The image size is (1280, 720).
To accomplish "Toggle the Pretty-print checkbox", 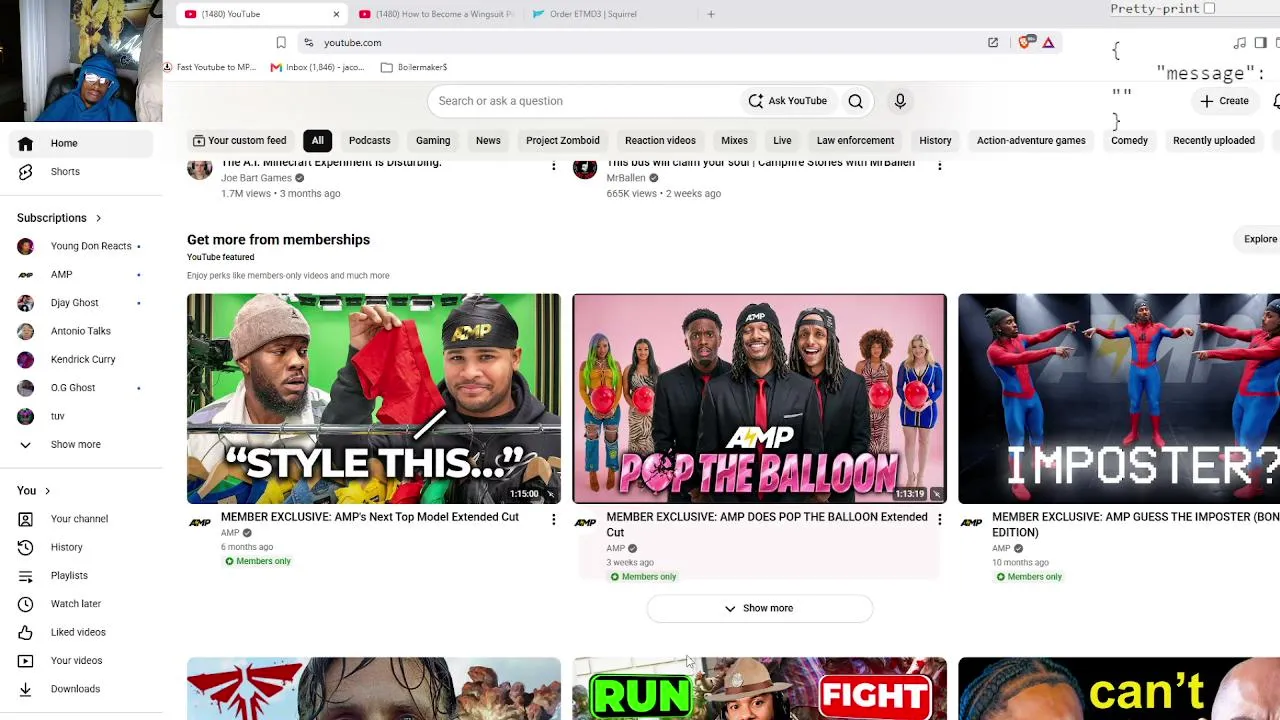I will click(x=1209, y=9).
